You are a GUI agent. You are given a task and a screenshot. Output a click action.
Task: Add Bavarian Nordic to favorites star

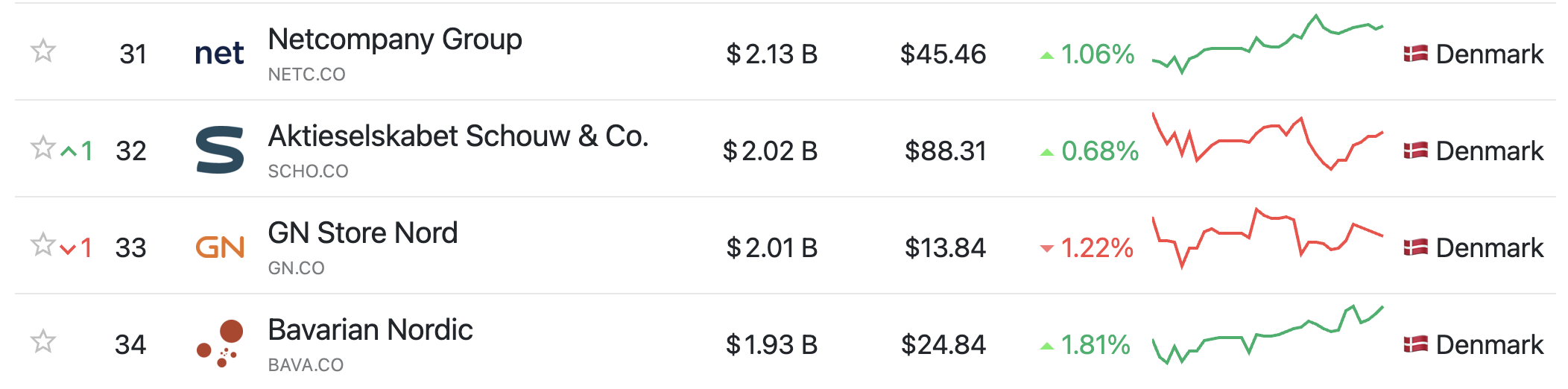tap(43, 341)
